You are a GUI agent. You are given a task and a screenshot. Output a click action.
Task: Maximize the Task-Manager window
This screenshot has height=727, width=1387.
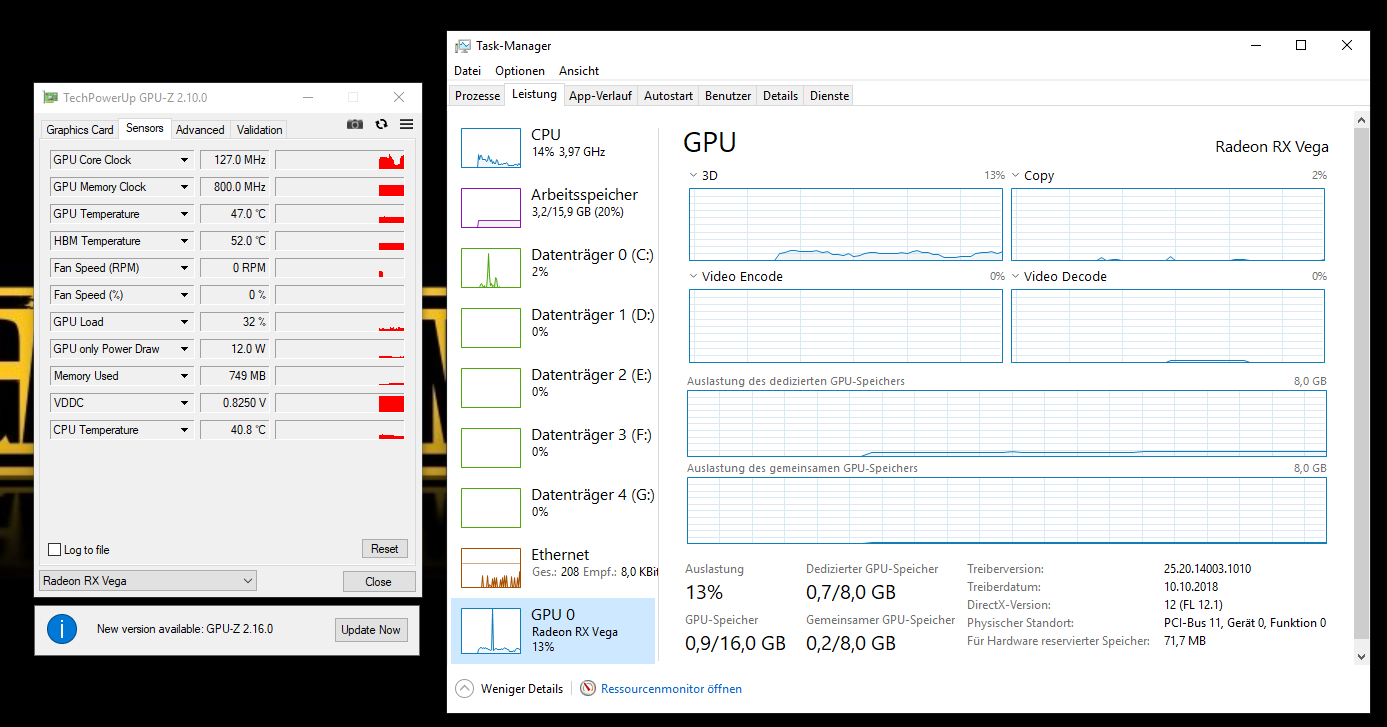[1301, 45]
